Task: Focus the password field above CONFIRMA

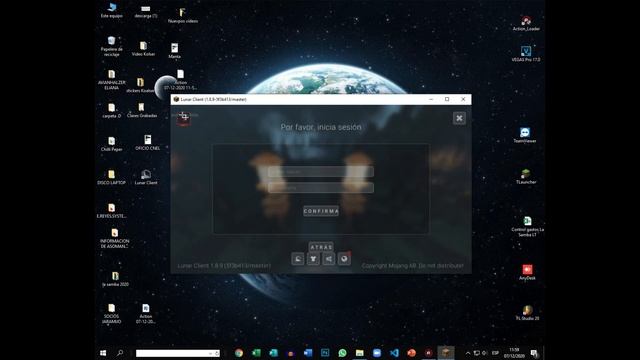Action: click(321, 188)
